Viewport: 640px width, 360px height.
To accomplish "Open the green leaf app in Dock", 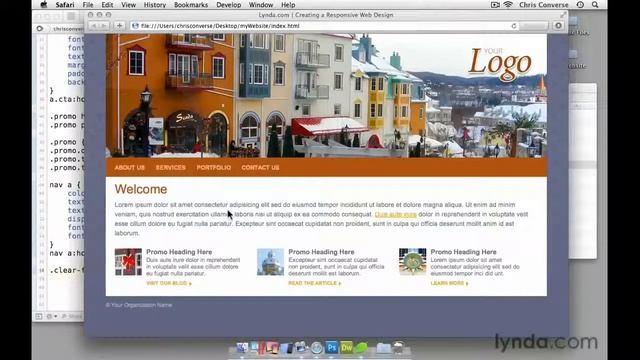I will coord(361,348).
